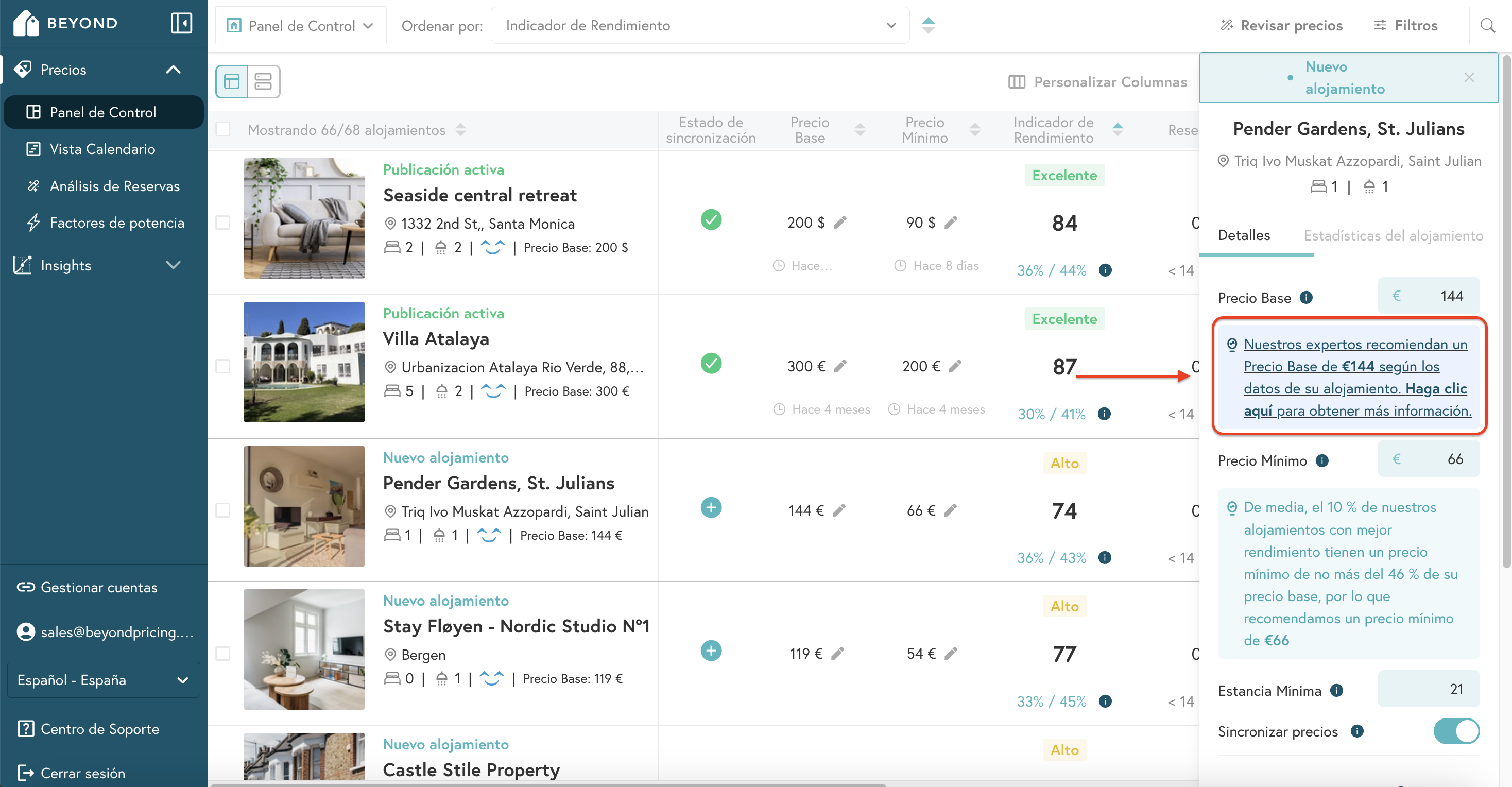
Task: Click info icon next to Precio Base
Action: 1306,298
